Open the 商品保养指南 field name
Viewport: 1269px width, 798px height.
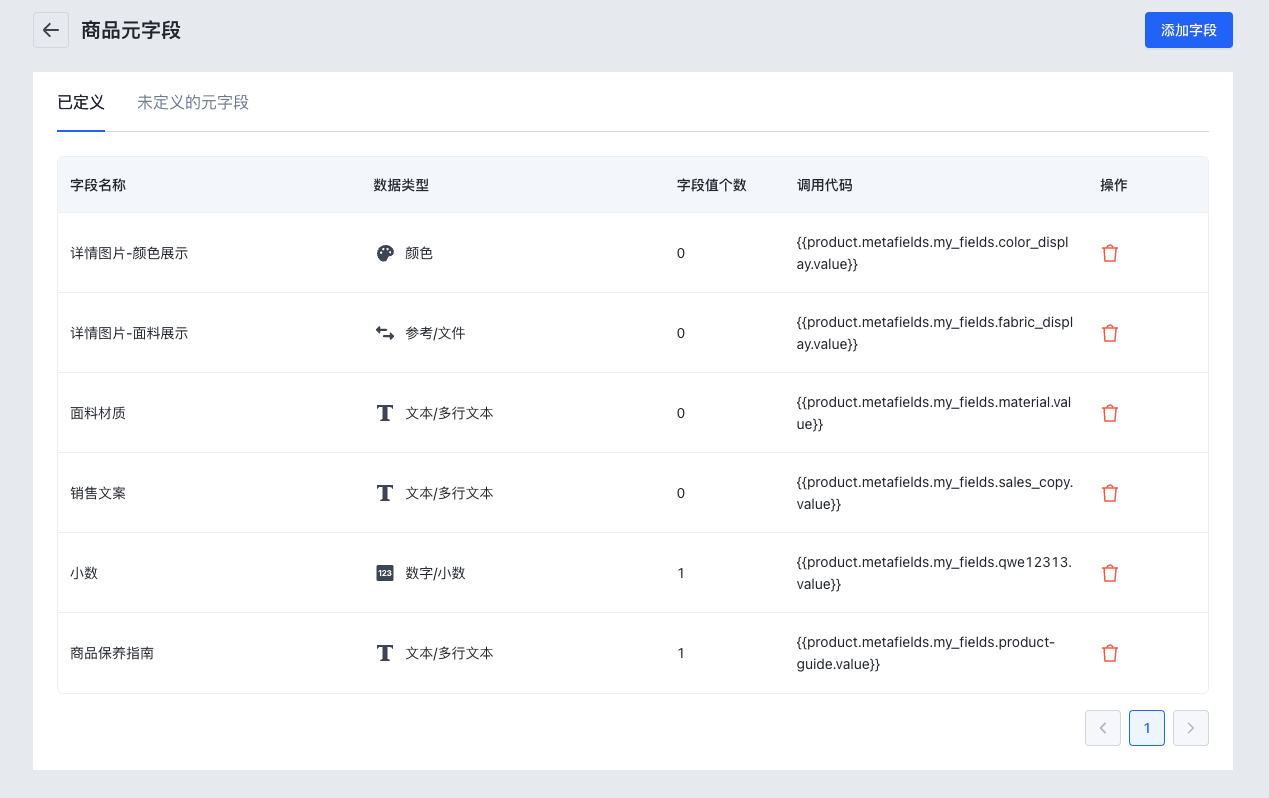coord(112,653)
